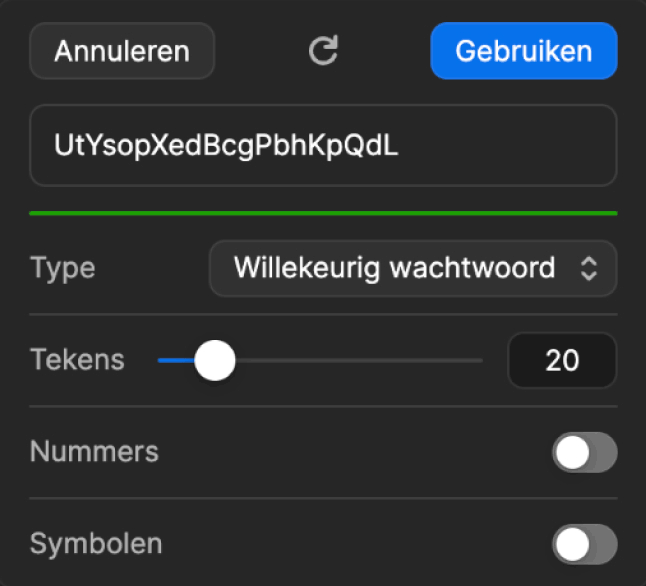
Task: Click the empty area after password text
Action: click(500, 145)
